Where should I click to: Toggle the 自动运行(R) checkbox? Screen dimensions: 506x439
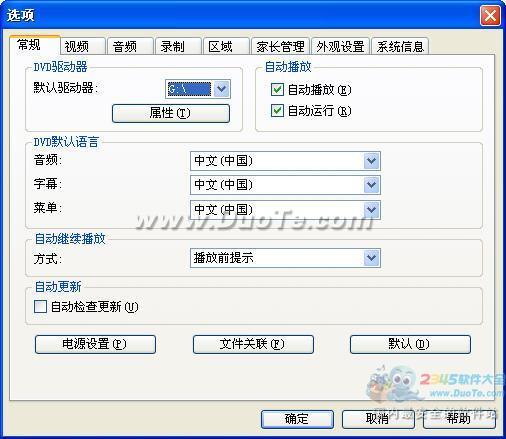click(x=277, y=111)
